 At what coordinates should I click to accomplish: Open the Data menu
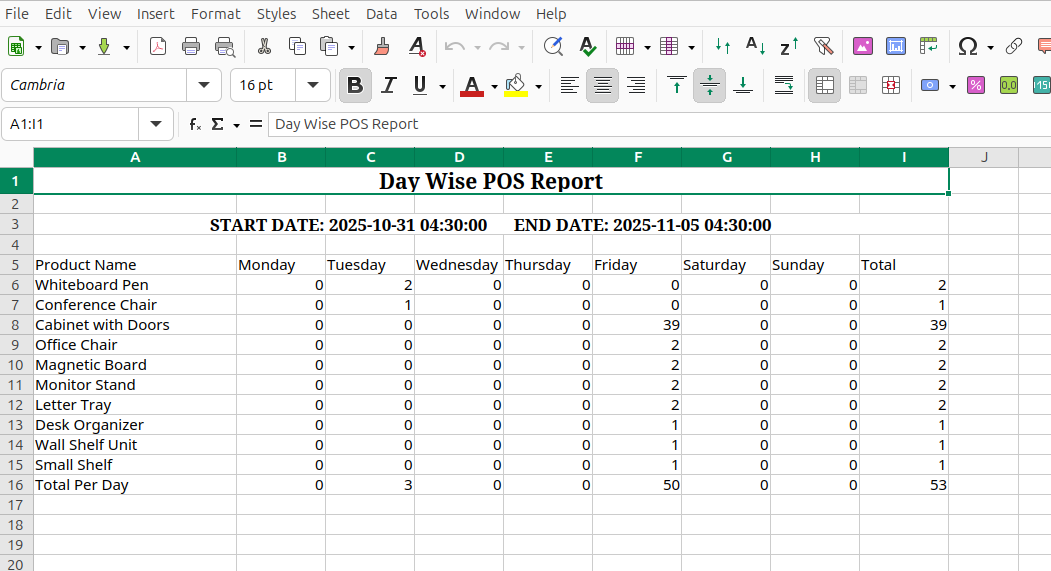(381, 13)
